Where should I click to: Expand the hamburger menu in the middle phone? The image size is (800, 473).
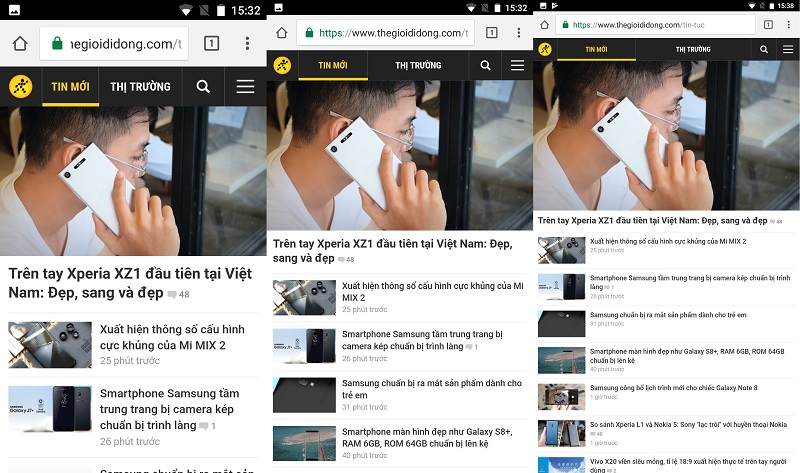(x=517, y=65)
